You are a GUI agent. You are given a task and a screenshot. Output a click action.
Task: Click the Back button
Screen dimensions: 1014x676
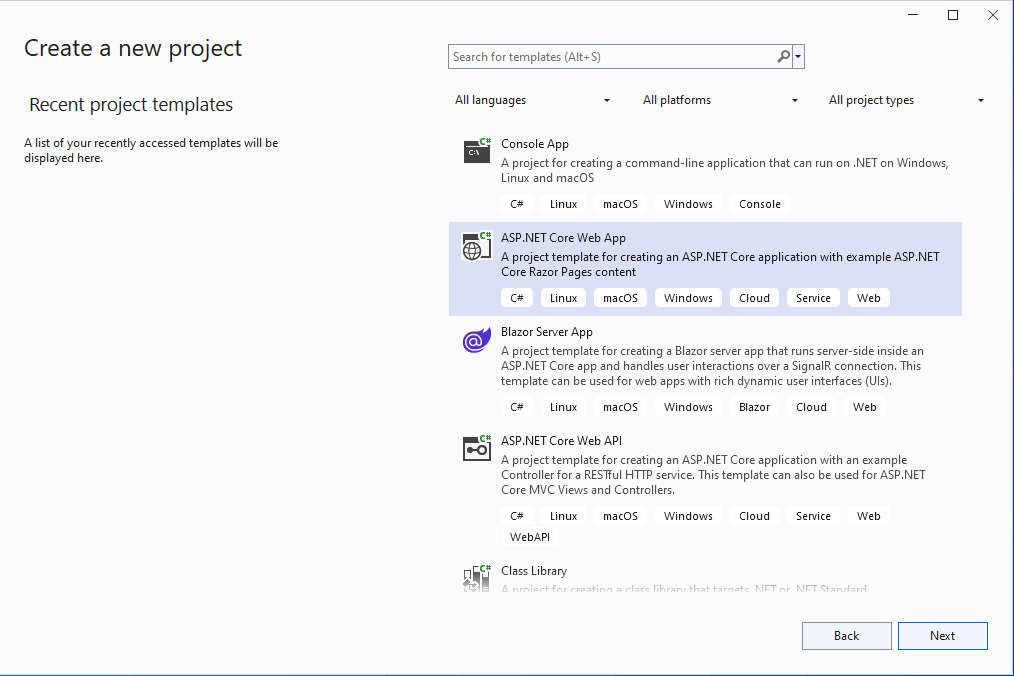[x=847, y=636]
